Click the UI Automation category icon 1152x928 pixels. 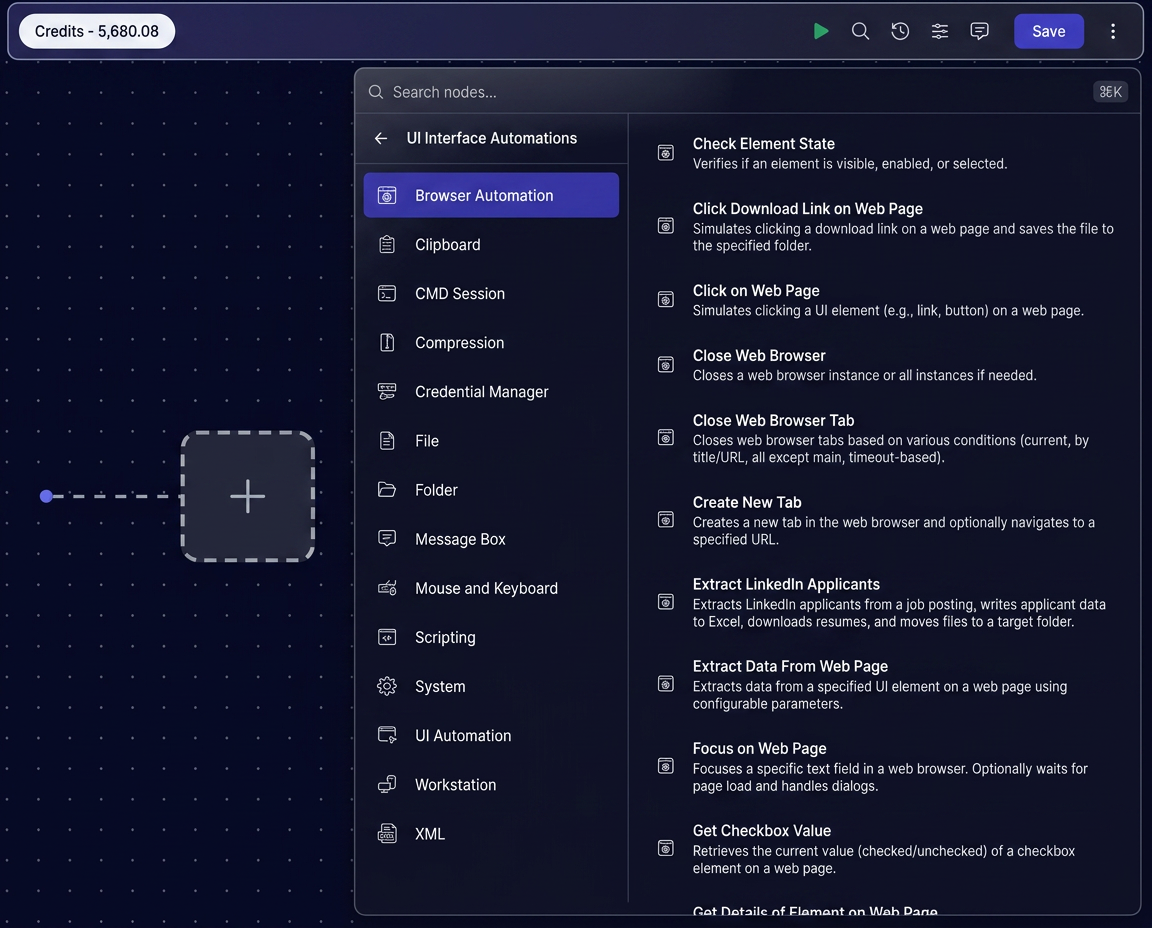click(387, 735)
